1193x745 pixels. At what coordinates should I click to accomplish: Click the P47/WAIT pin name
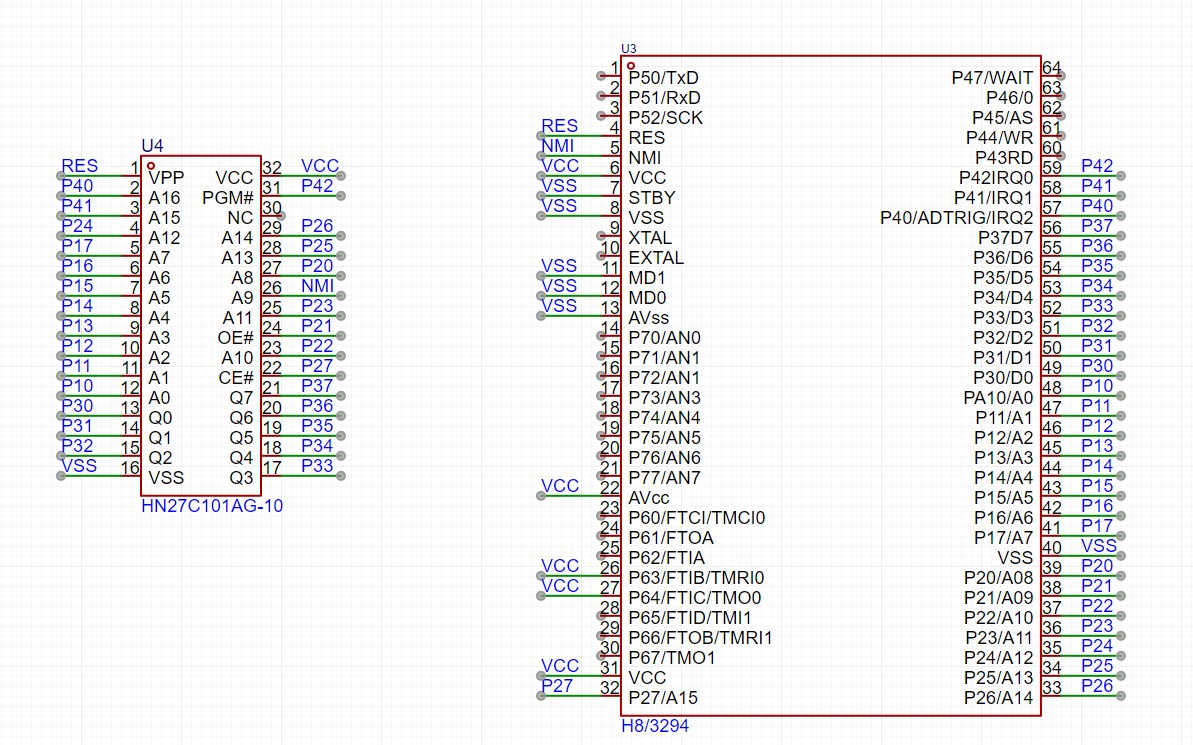coord(993,78)
